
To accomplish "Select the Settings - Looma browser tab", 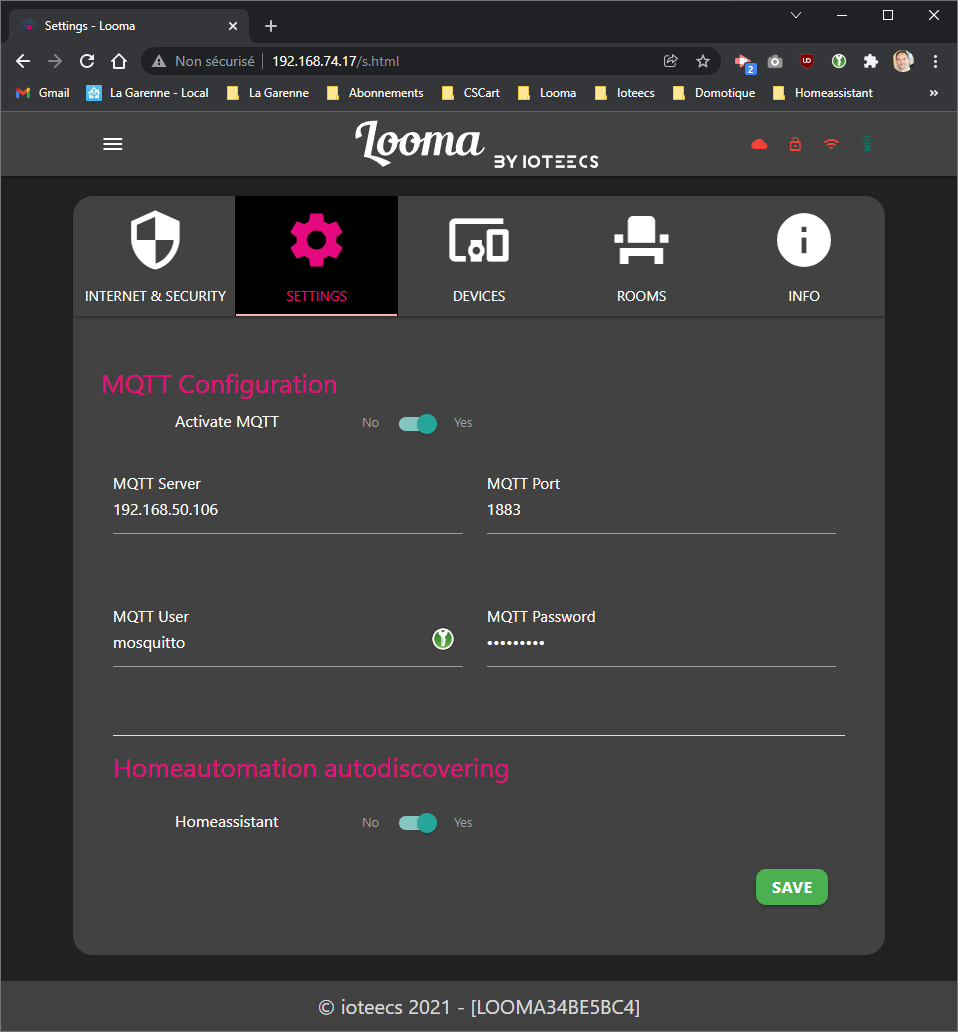I will point(129,26).
